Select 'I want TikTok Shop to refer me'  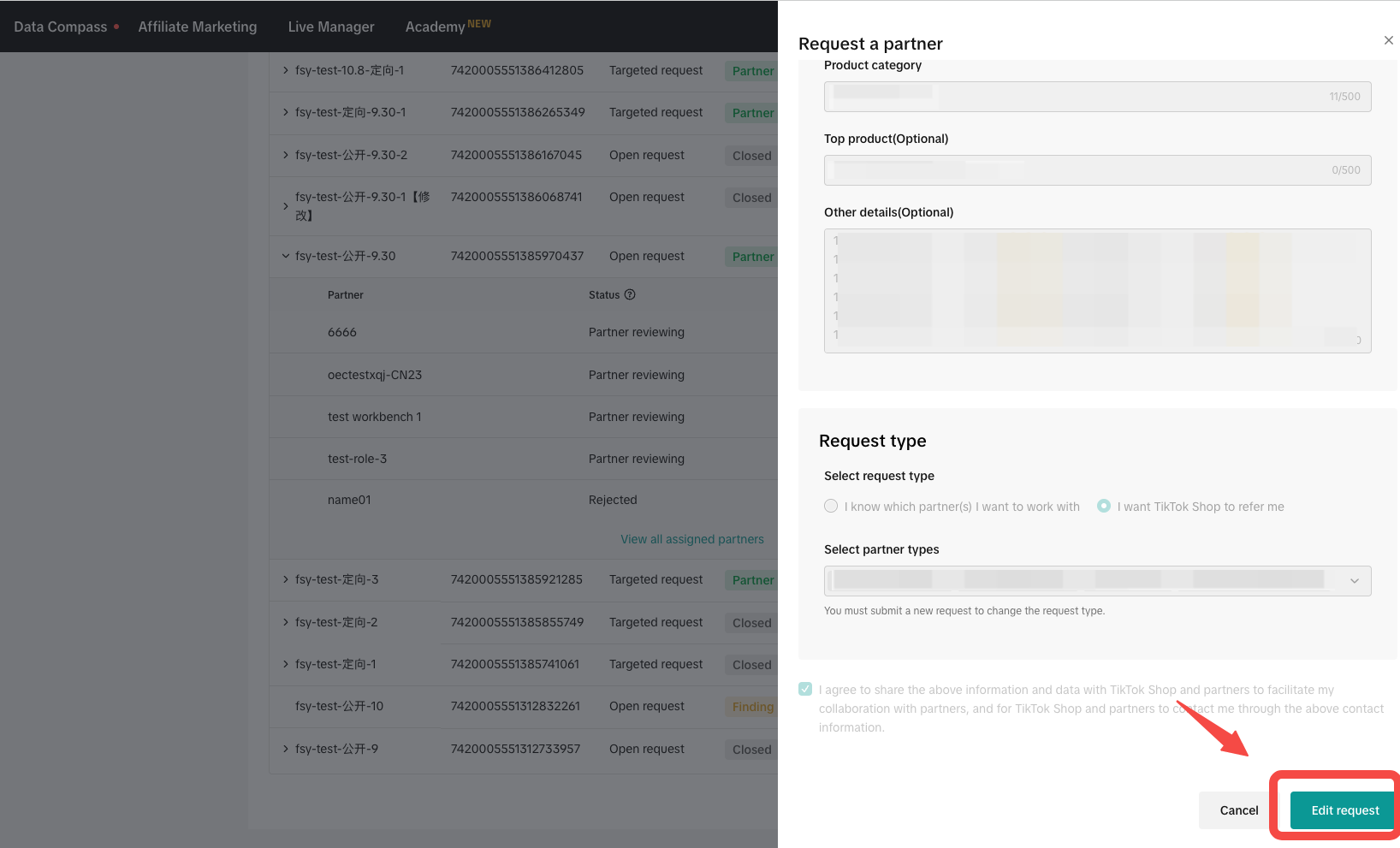1104,507
